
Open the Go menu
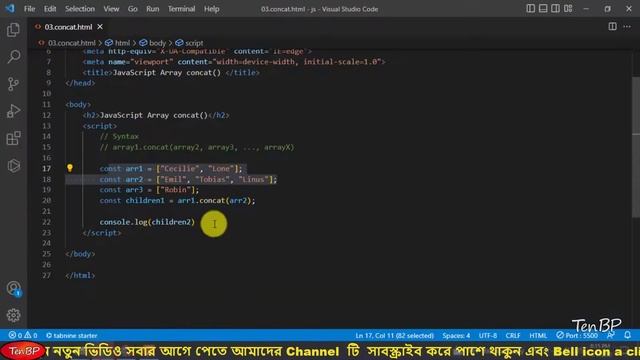point(133,9)
